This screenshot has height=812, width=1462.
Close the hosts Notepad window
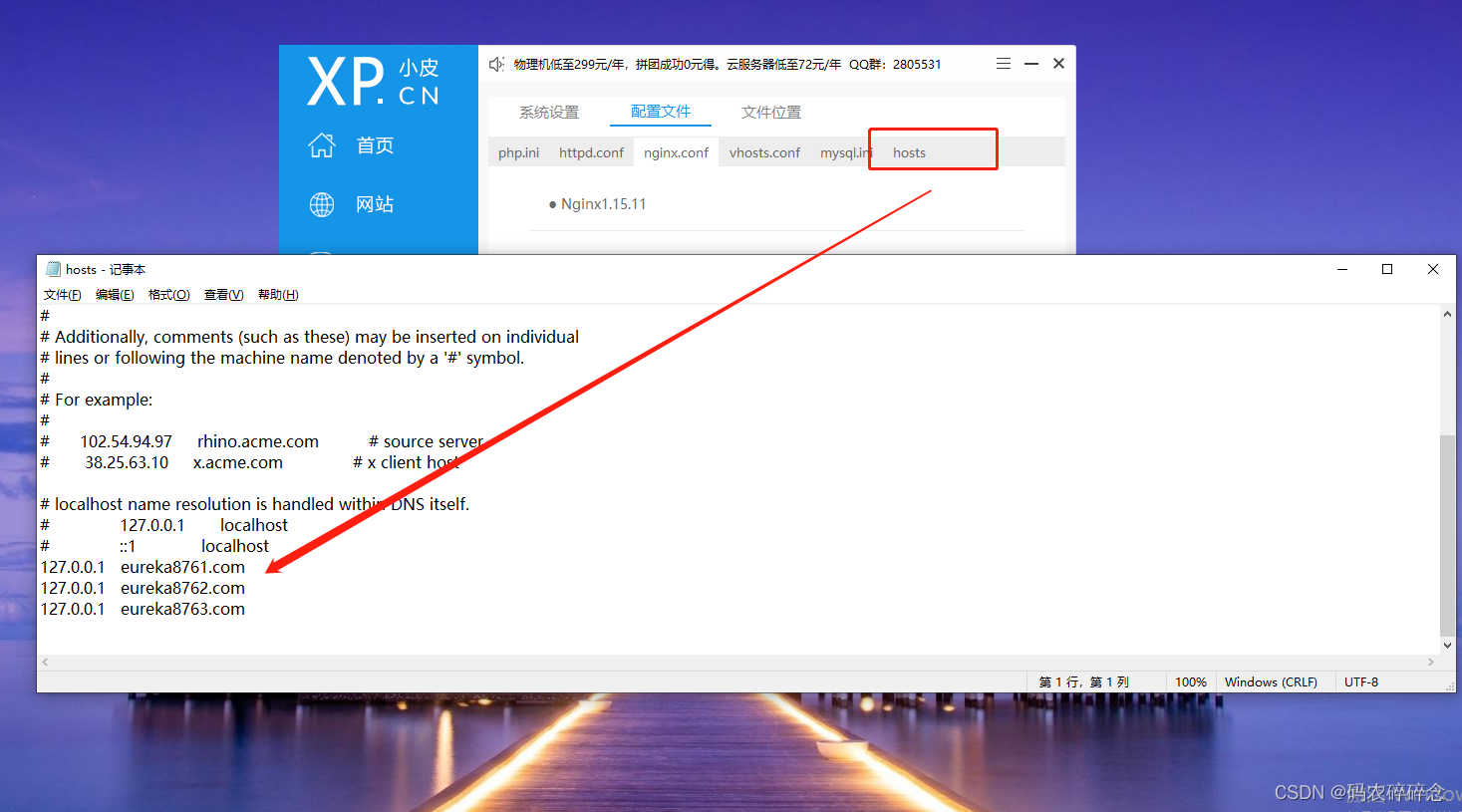pos(1433,269)
